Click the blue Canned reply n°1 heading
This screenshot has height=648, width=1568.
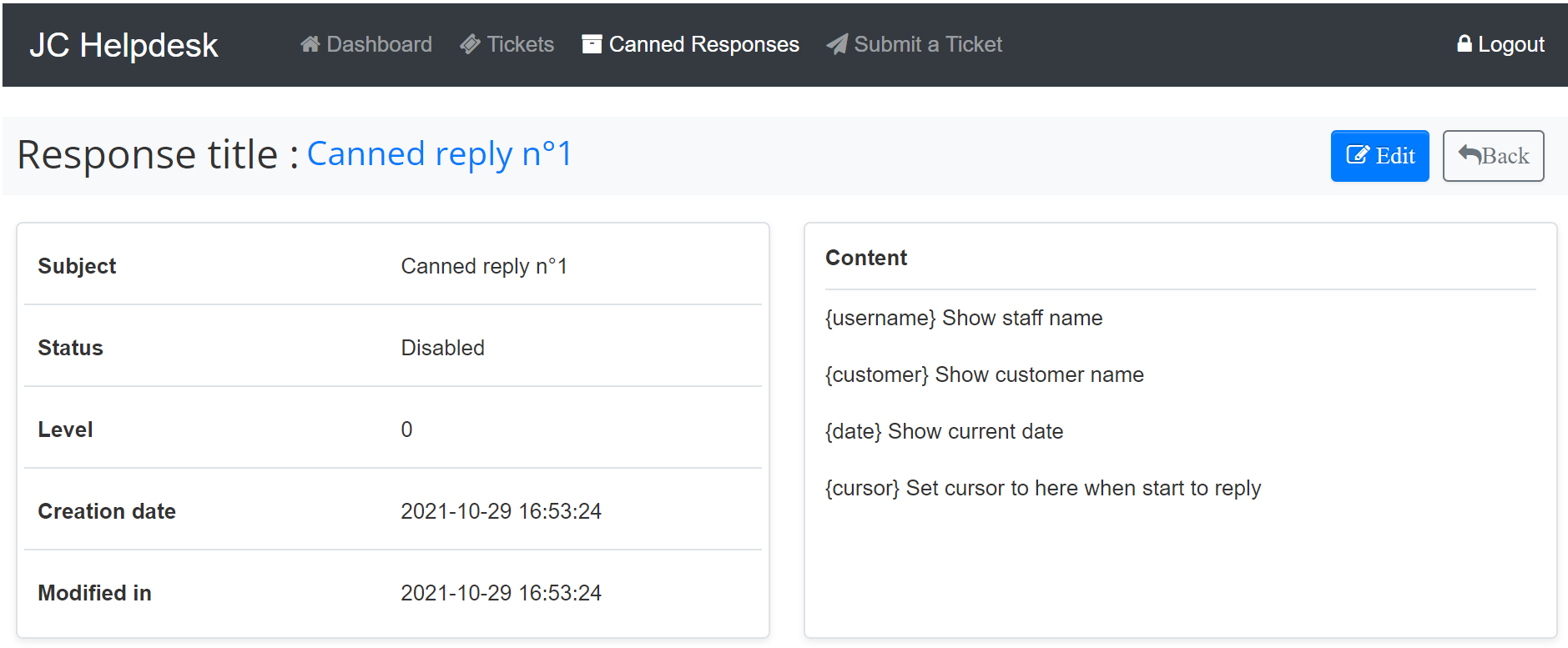point(439,154)
